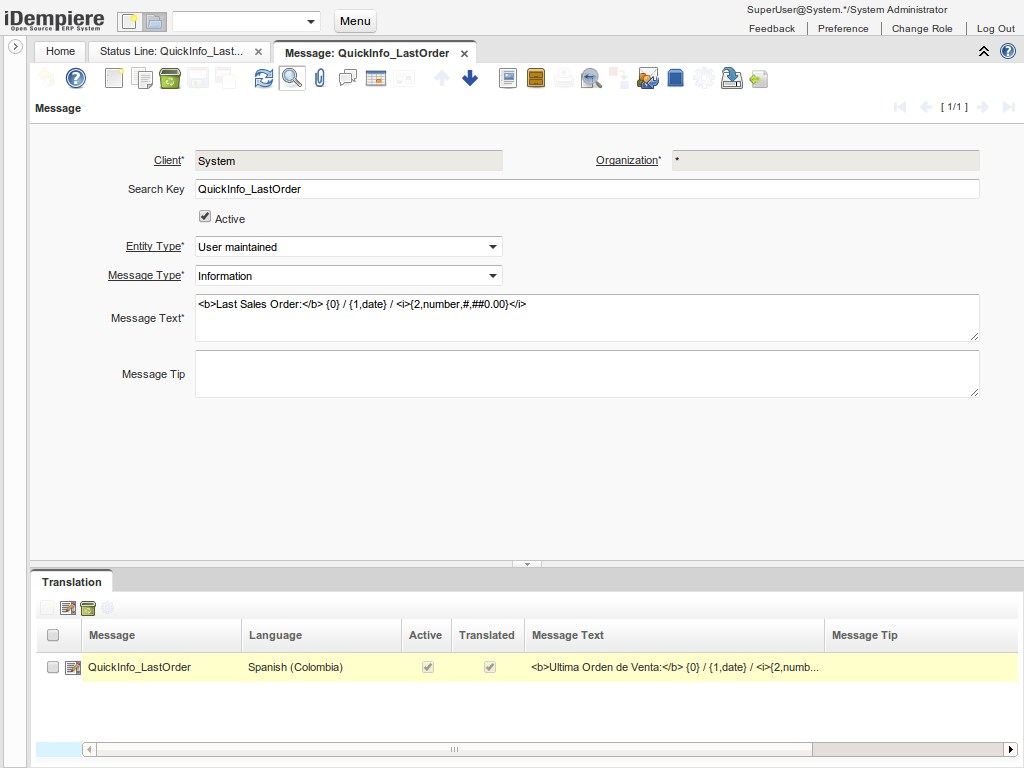
Task: Toggle select-all checkbox in the translation grid header
Action: tap(53, 635)
